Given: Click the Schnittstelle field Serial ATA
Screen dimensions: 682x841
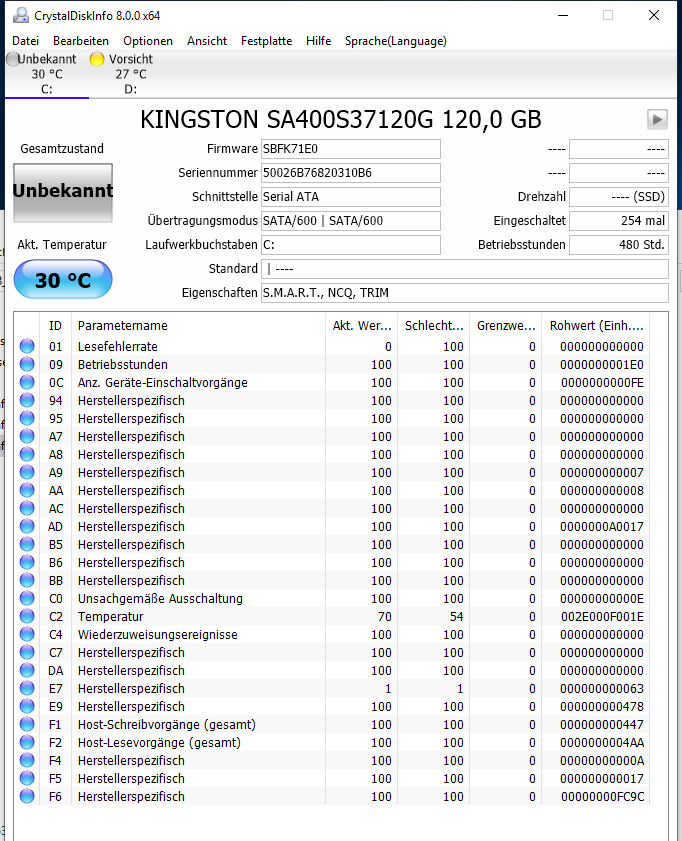Looking at the screenshot, I should click(x=351, y=197).
